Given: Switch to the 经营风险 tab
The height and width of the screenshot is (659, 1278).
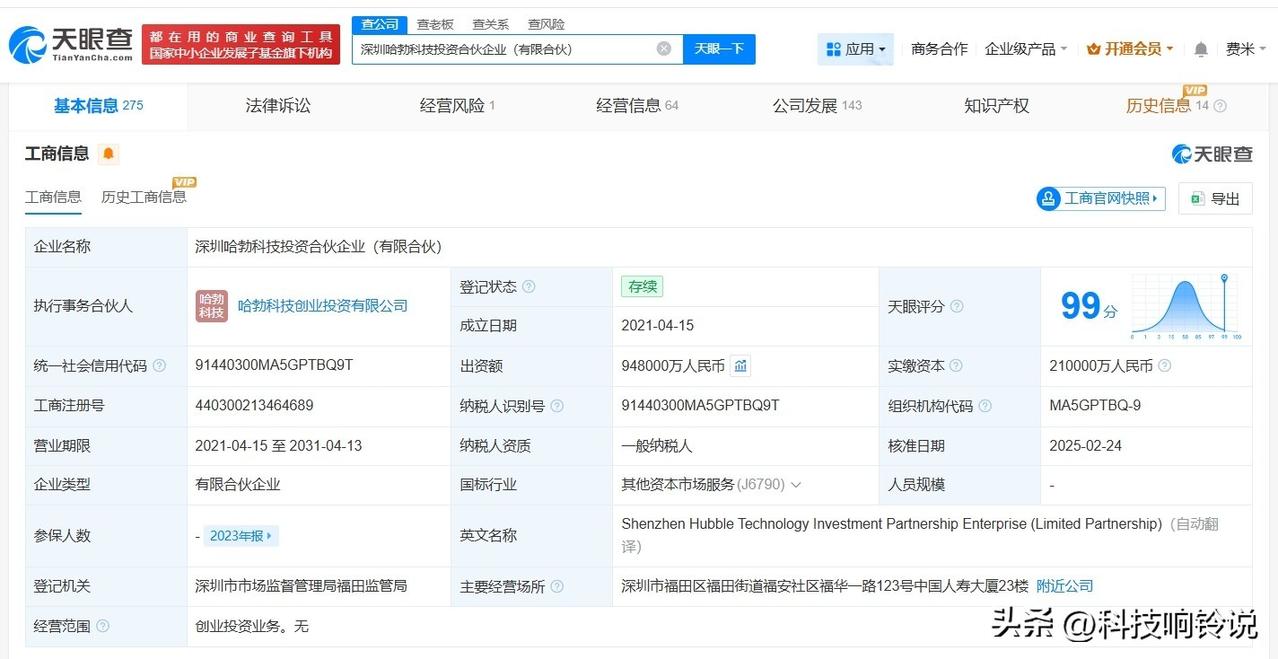Looking at the screenshot, I should click(457, 105).
